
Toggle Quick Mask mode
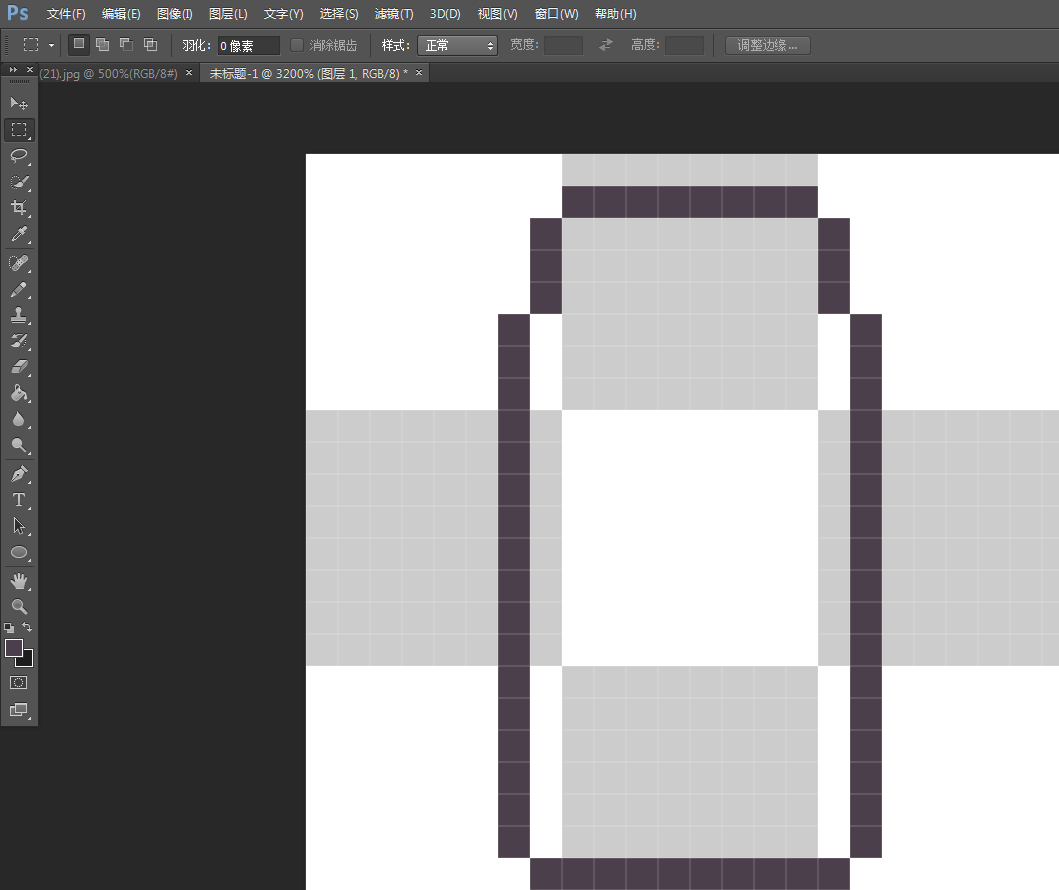pos(19,683)
